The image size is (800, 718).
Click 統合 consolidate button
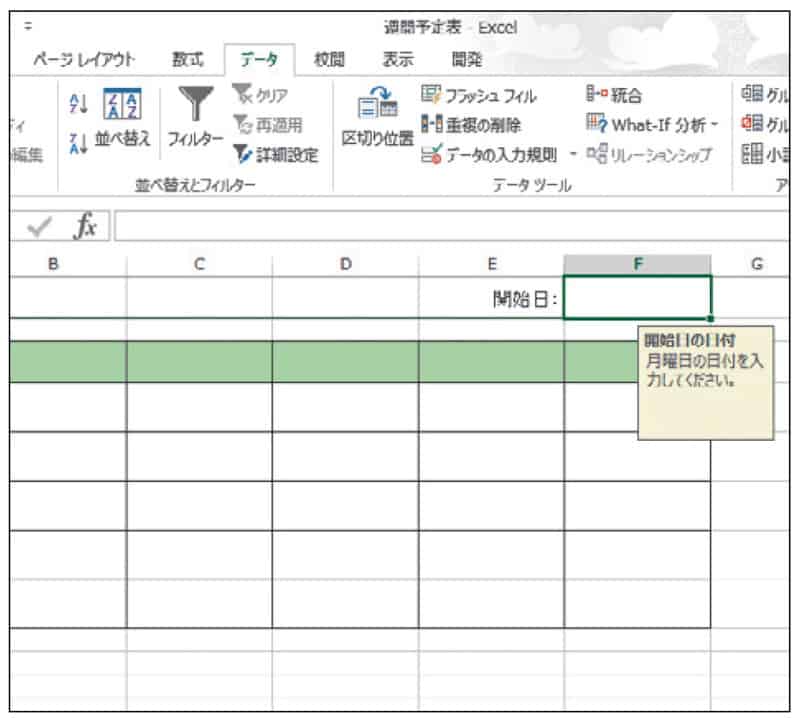(x=613, y=97)
